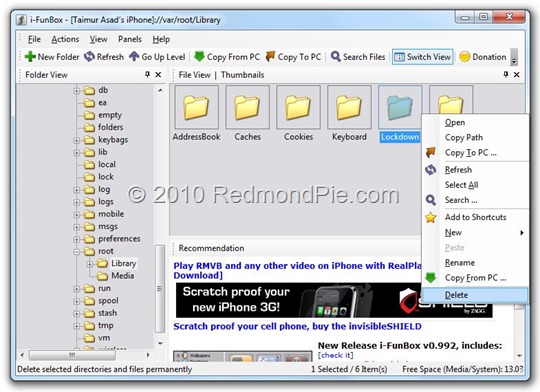The height and width of the screenshot is (392, 540).
Task: Select the Caches folder thumbnail
Action: (247, 114)
